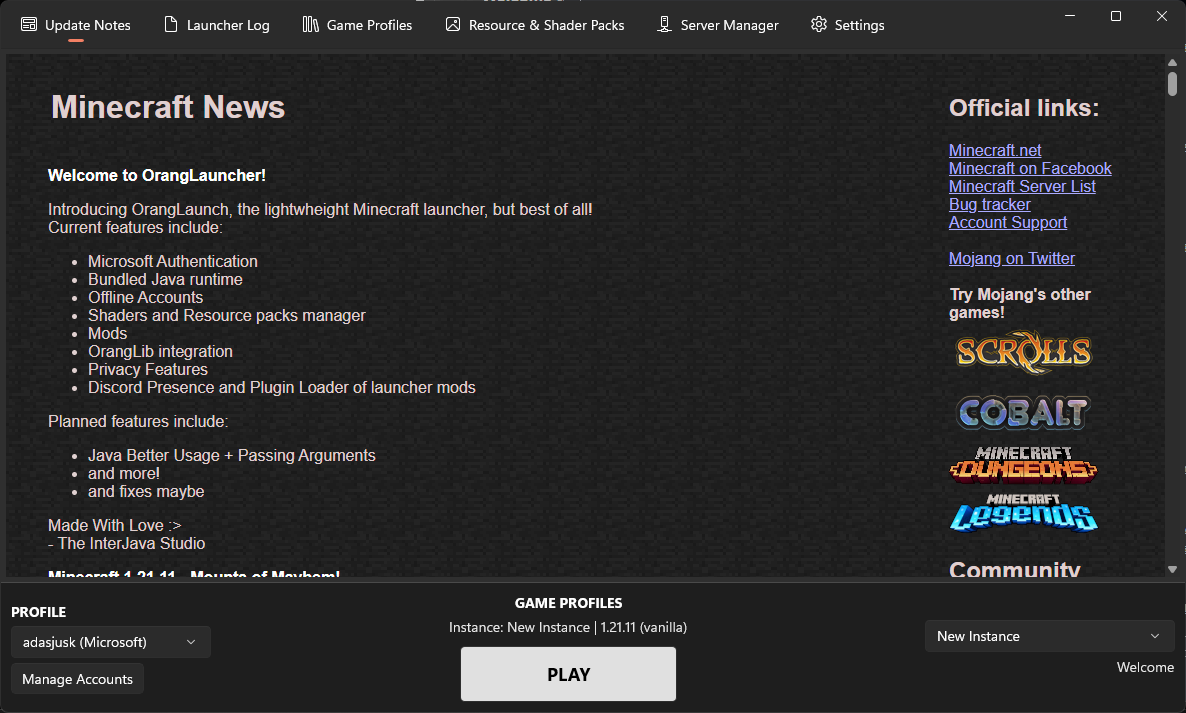Open the Minecraft.net link

pyautogui.click(x=995, y=150)
